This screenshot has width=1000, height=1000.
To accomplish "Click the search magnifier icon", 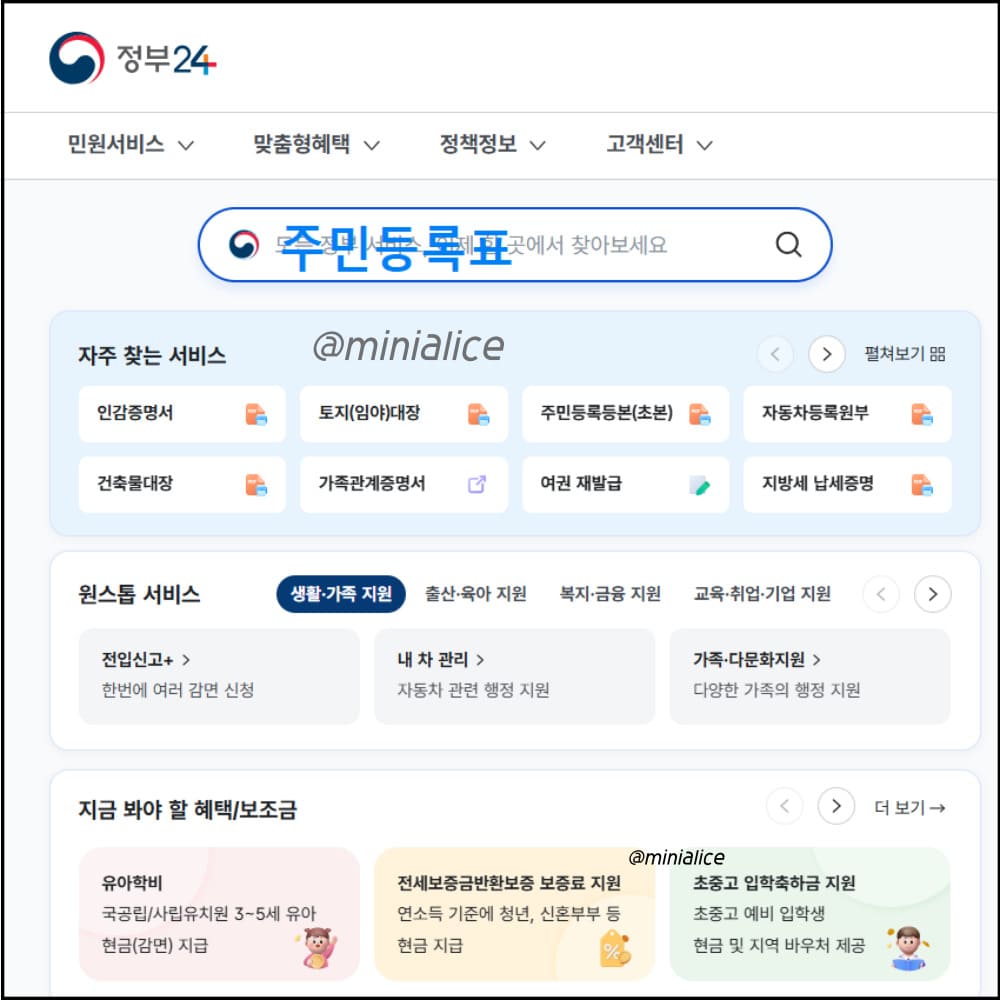I will [x=788, y=244].
